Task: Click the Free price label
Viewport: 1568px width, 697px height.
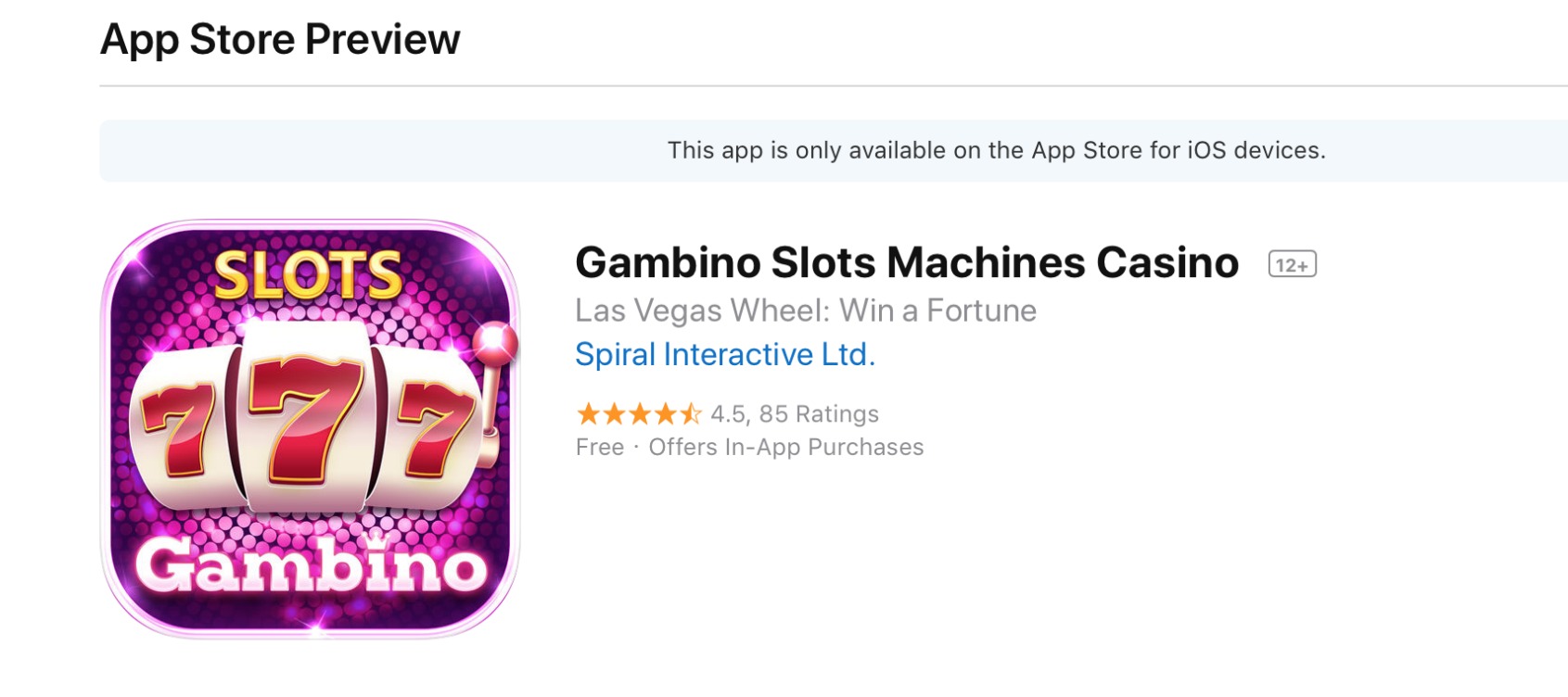Action: (x=599, y=448)
